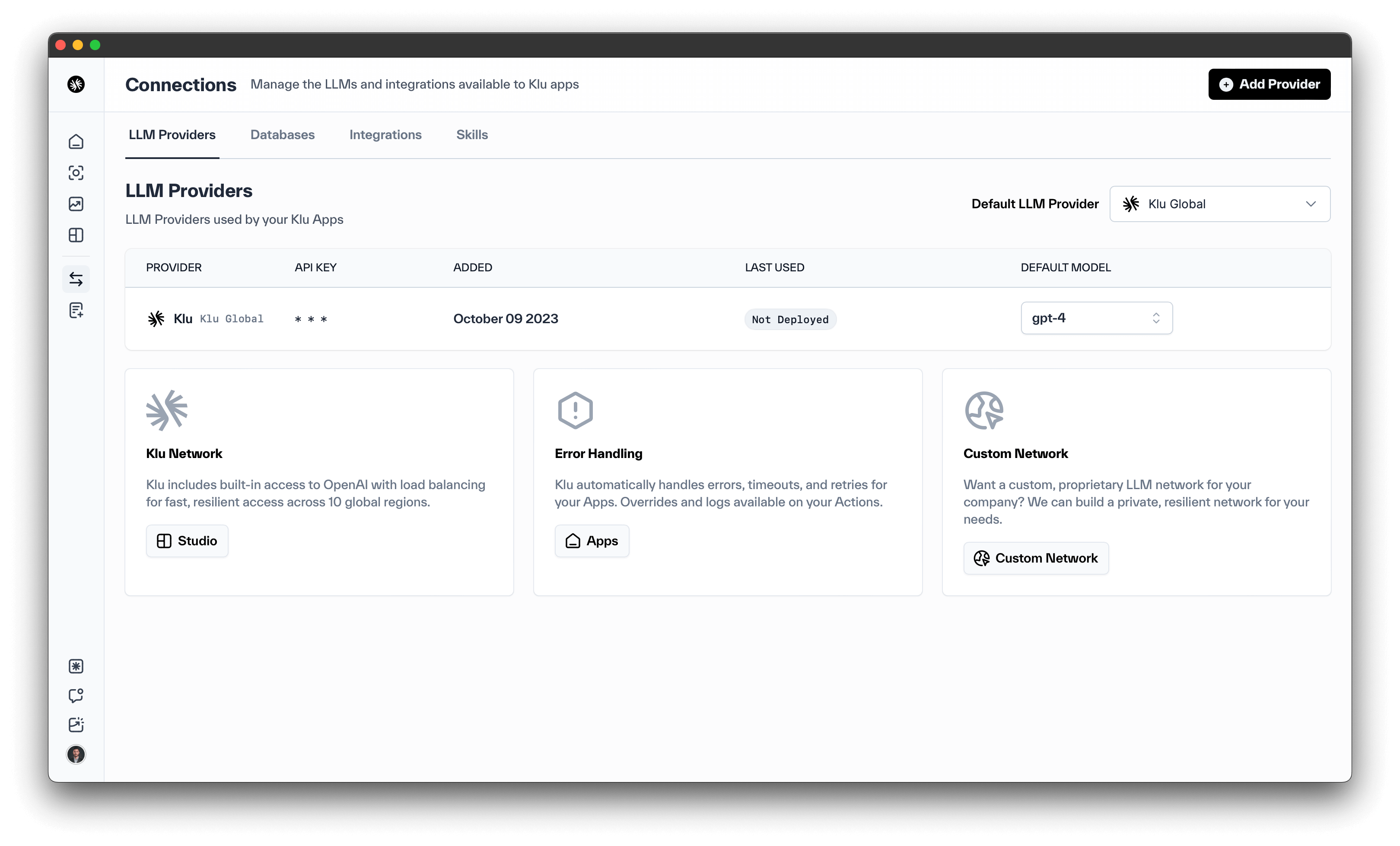Expand the Default LLM Provider dropdown
This screenshot has width=1400, height=846.
tap(1219, 204)
